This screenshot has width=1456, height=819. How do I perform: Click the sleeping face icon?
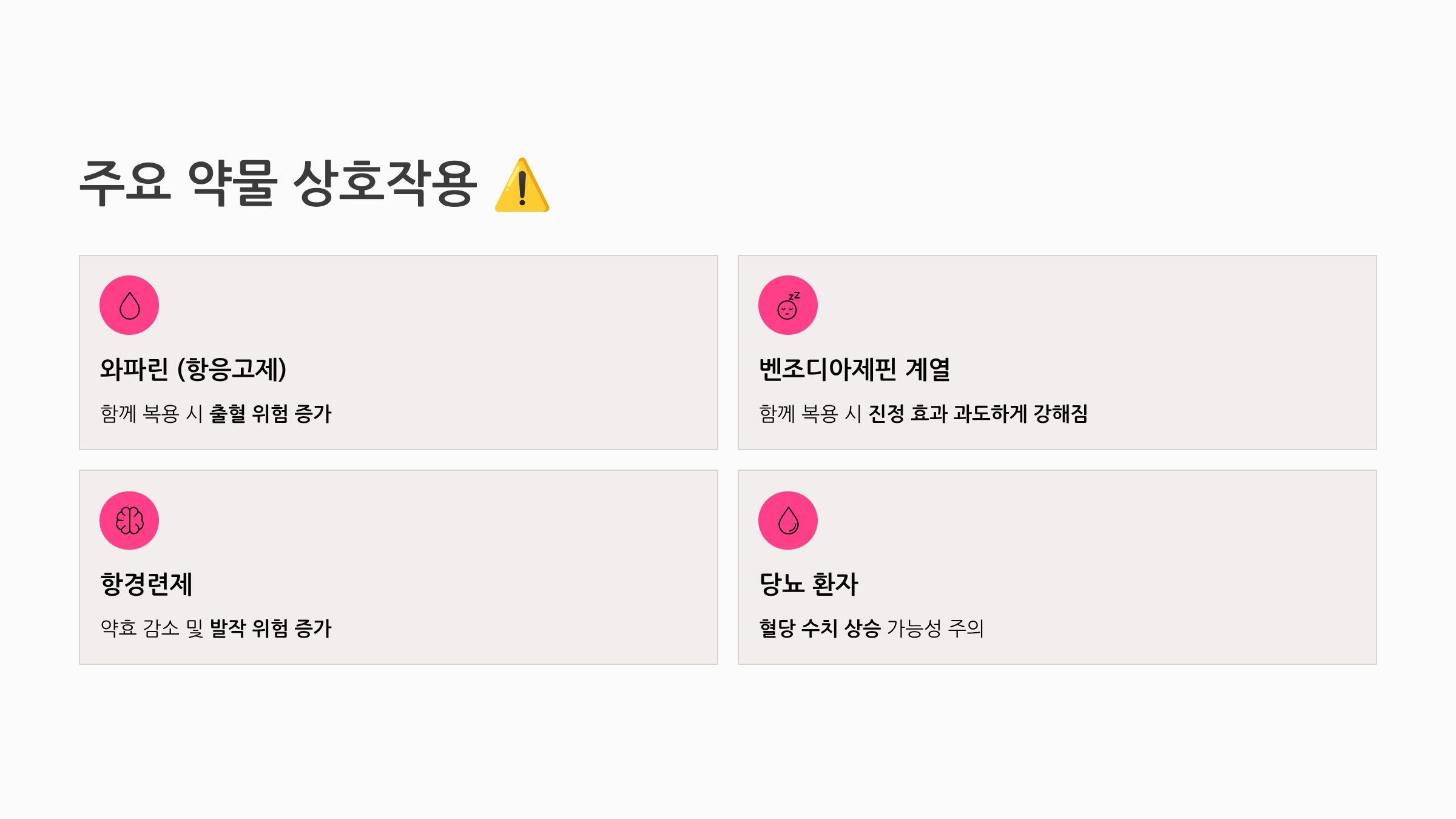[x=788, y=305]
